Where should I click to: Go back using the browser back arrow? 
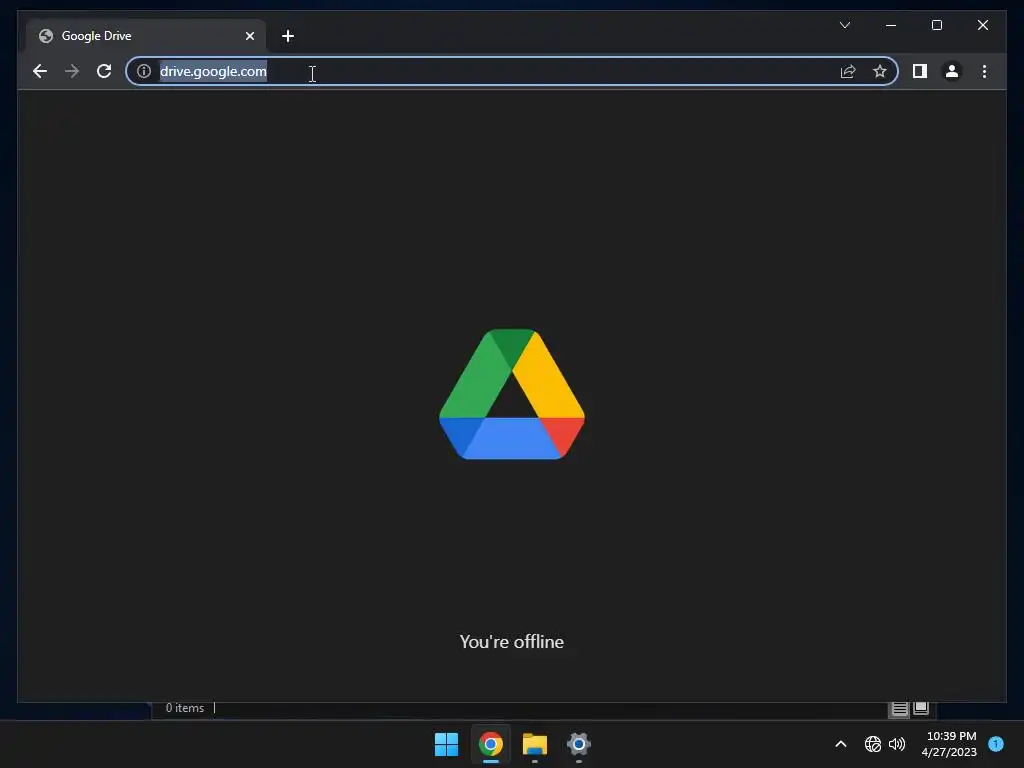click(x=40, y=71)
